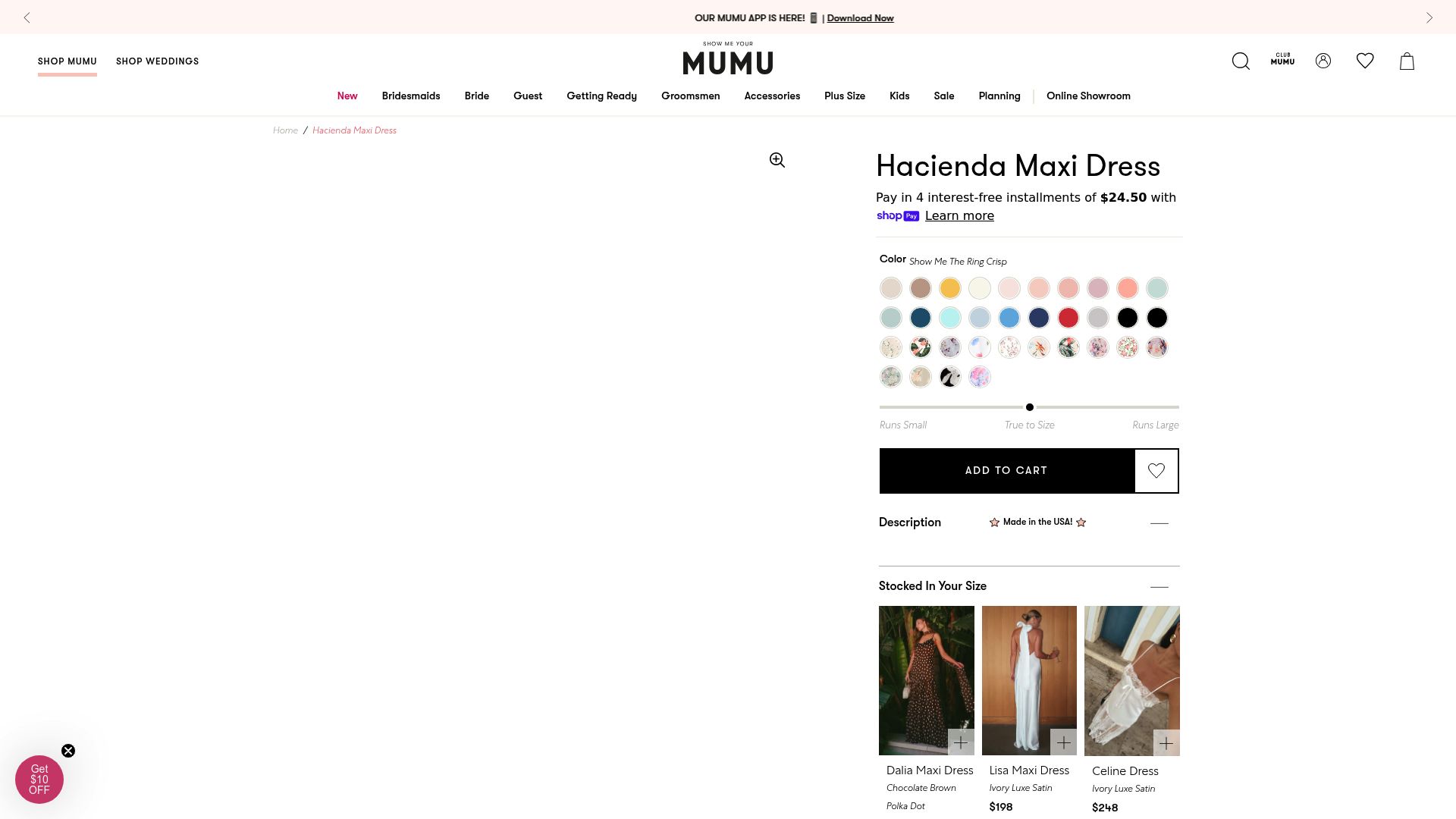Click the Download Now link

[860, 18]
